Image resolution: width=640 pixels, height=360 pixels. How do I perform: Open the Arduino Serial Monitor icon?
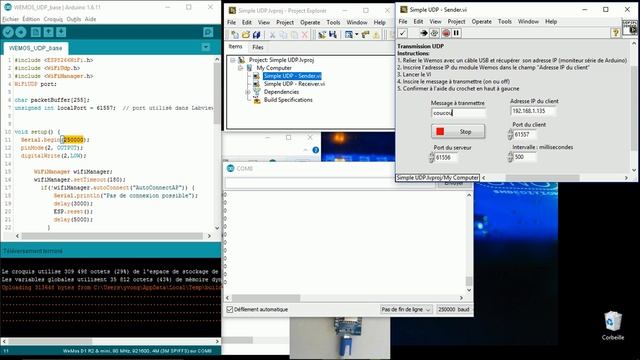208,32
